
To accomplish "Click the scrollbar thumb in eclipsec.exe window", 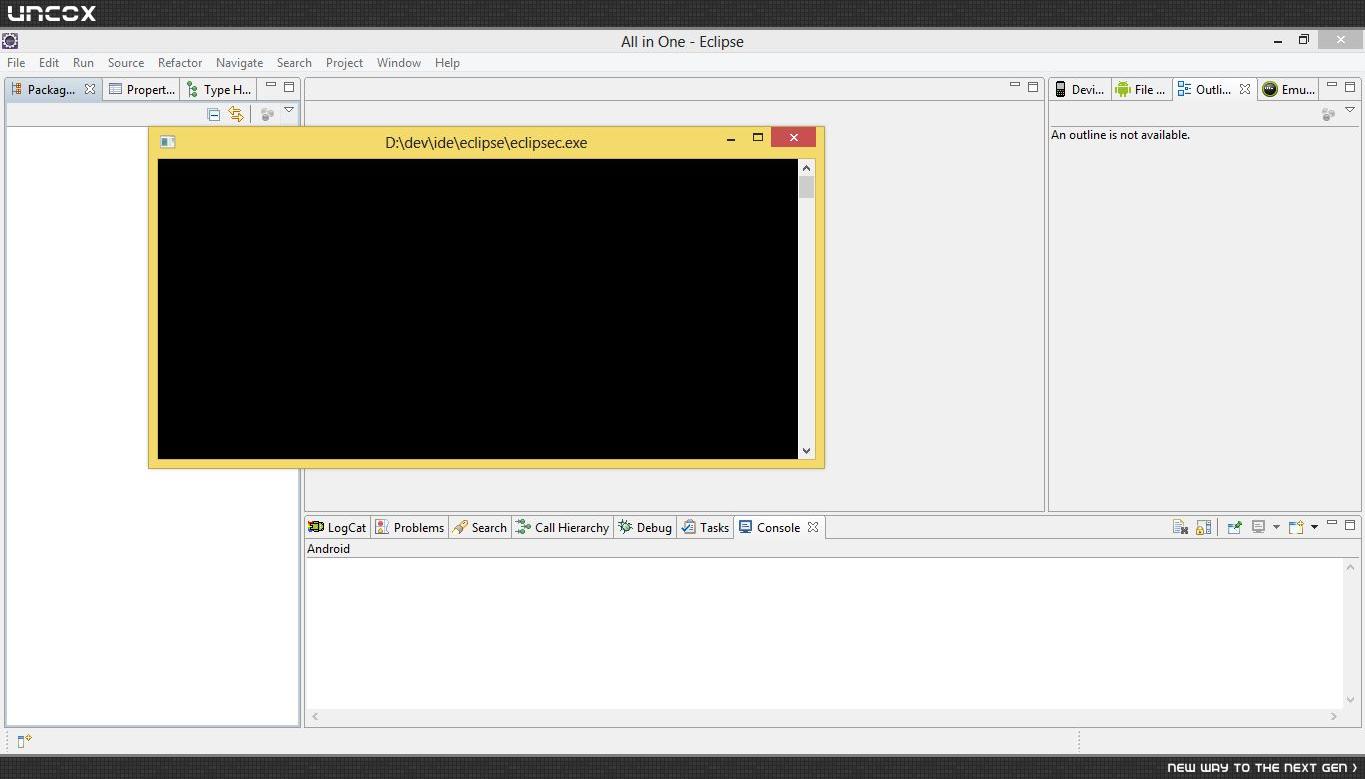I will tap(806, 187).
